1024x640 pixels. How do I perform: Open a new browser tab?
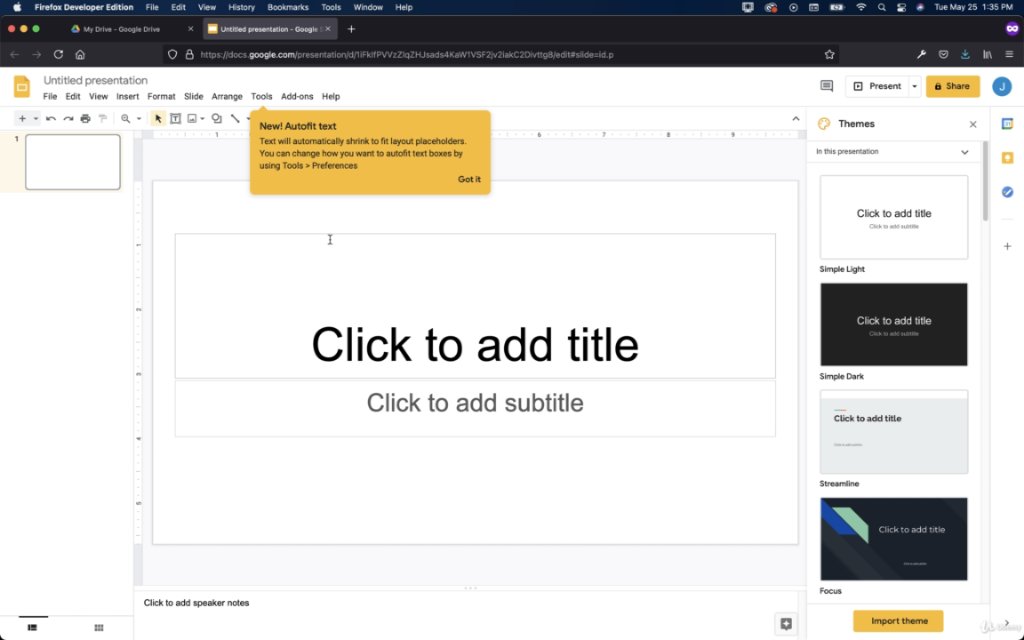(351, 29)
